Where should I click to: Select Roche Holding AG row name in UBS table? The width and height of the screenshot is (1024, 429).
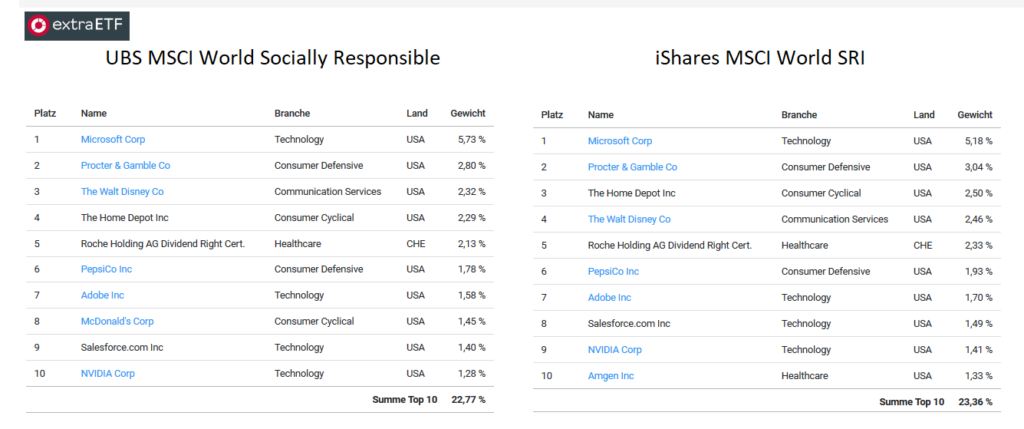point(163,244)
